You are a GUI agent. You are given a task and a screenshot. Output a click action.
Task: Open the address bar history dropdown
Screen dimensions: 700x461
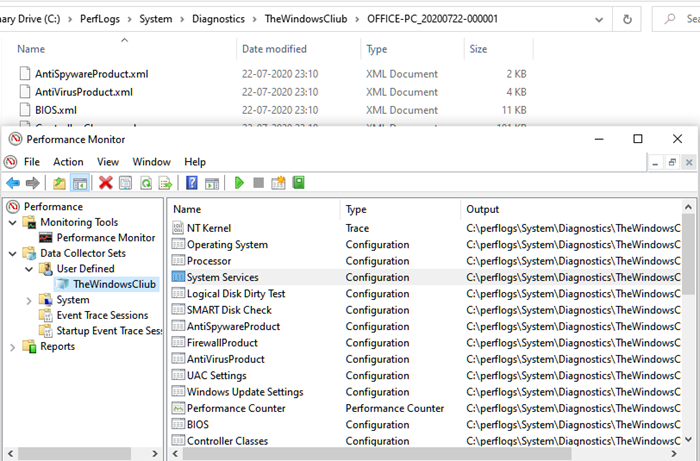point(598,18)
